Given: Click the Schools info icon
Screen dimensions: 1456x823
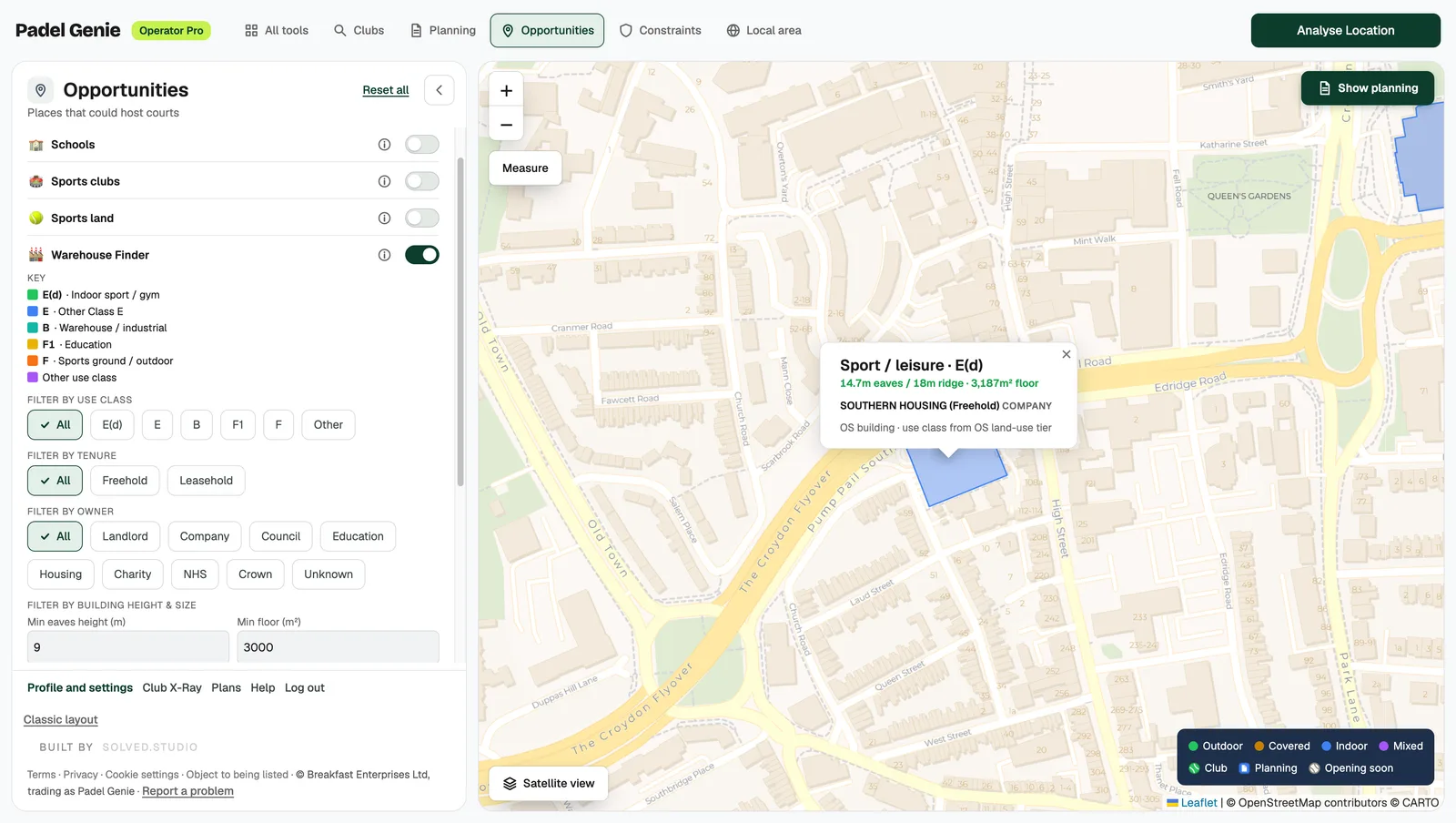Looking at the screenshot, I should pyautogui.click(x=384, y=145).
